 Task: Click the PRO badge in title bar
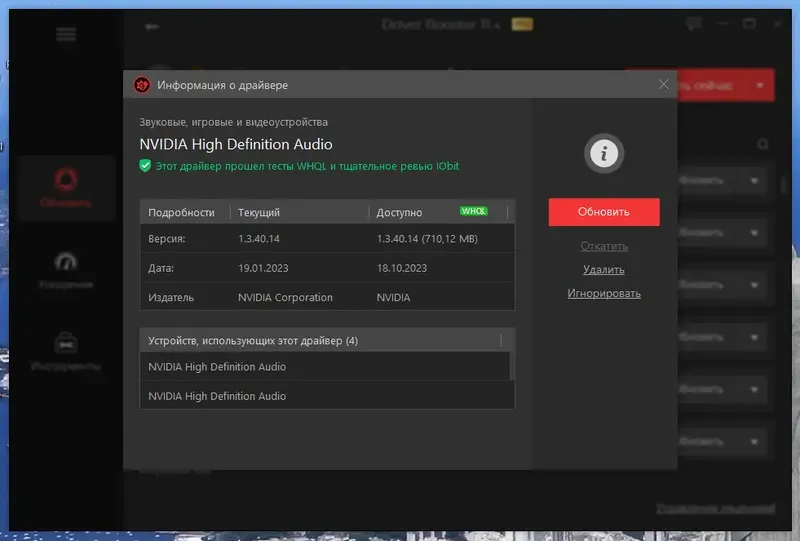(x=522, y=24)
